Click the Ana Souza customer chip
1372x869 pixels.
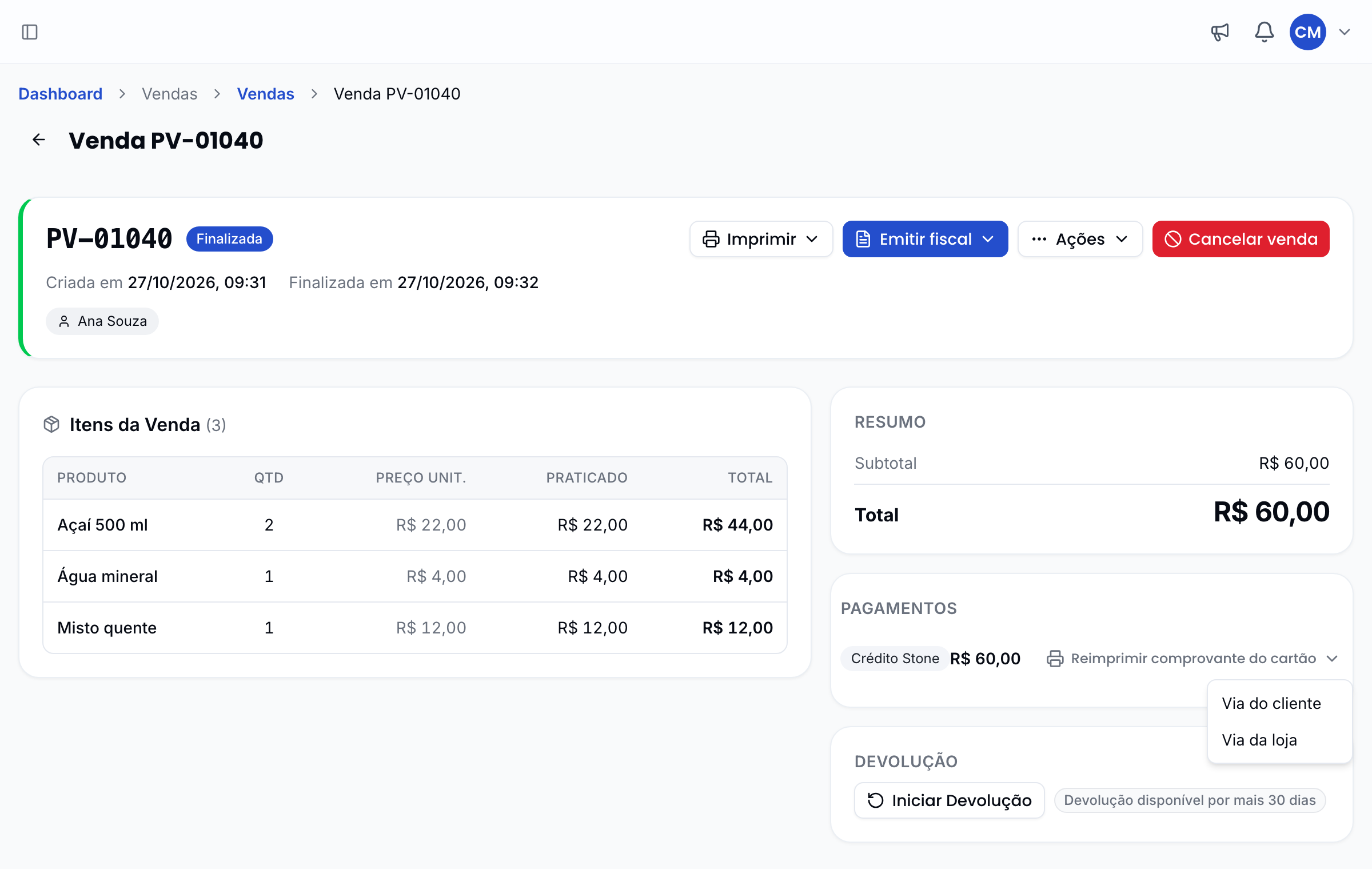click(x=102, y=321)
